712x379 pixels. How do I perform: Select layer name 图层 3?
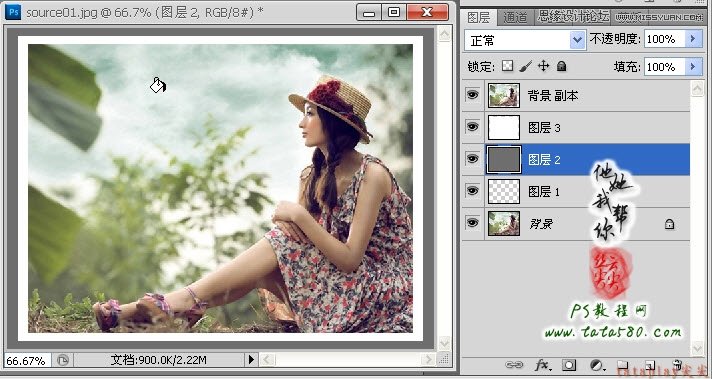click(544, 128)
